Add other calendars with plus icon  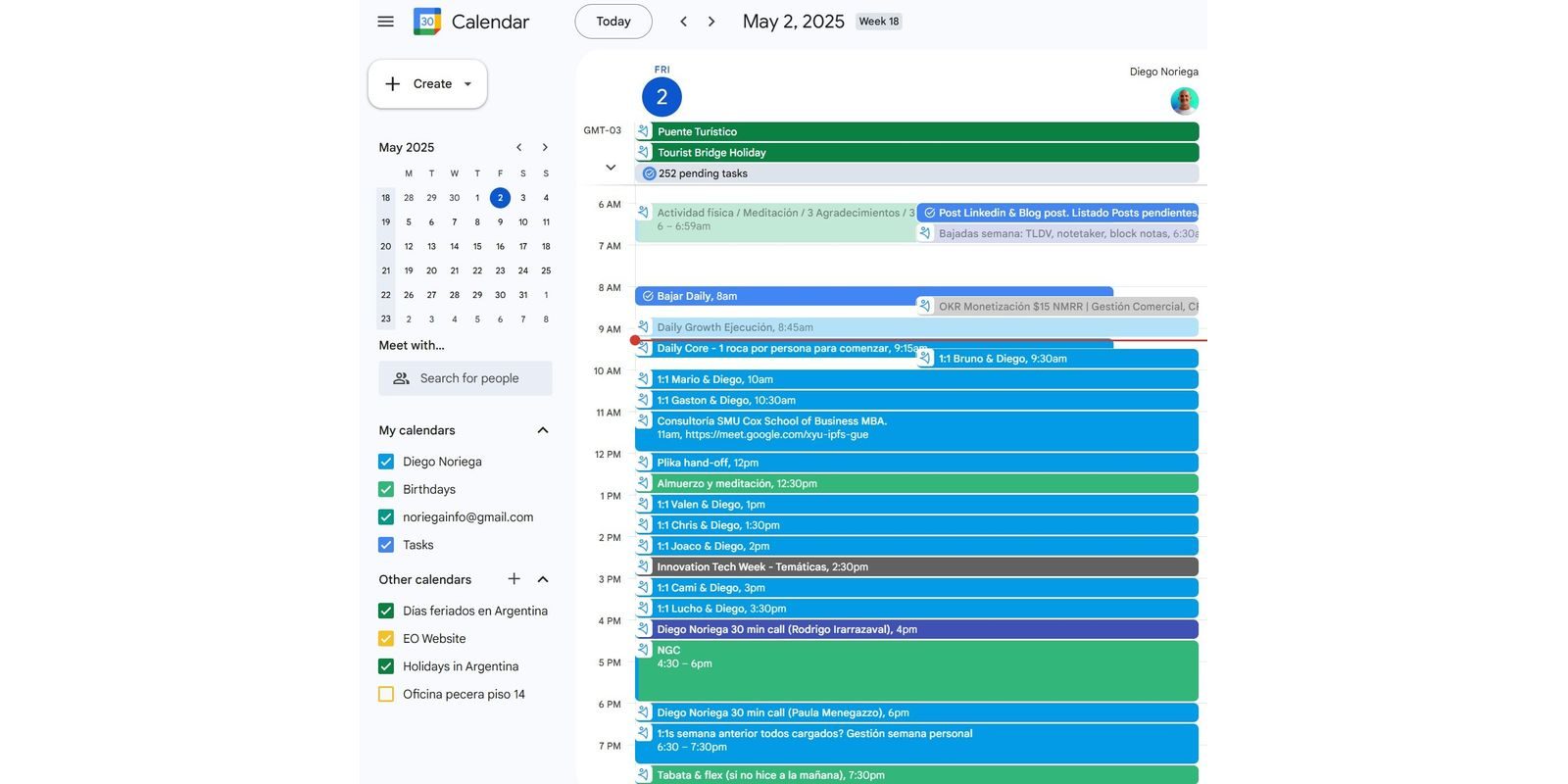514,579
